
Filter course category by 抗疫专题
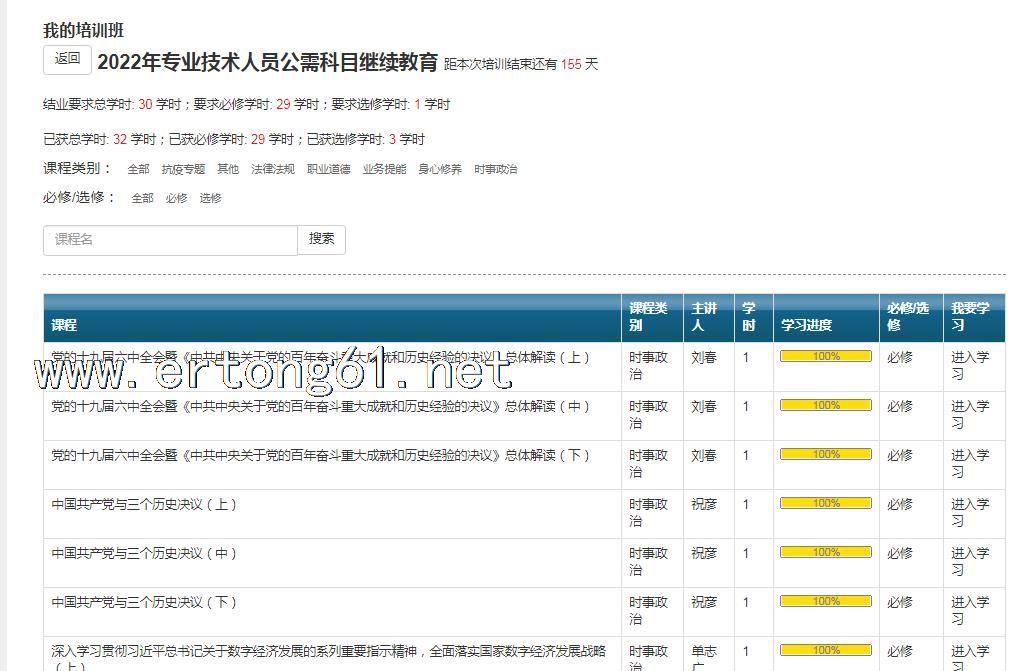pos(183,170)
